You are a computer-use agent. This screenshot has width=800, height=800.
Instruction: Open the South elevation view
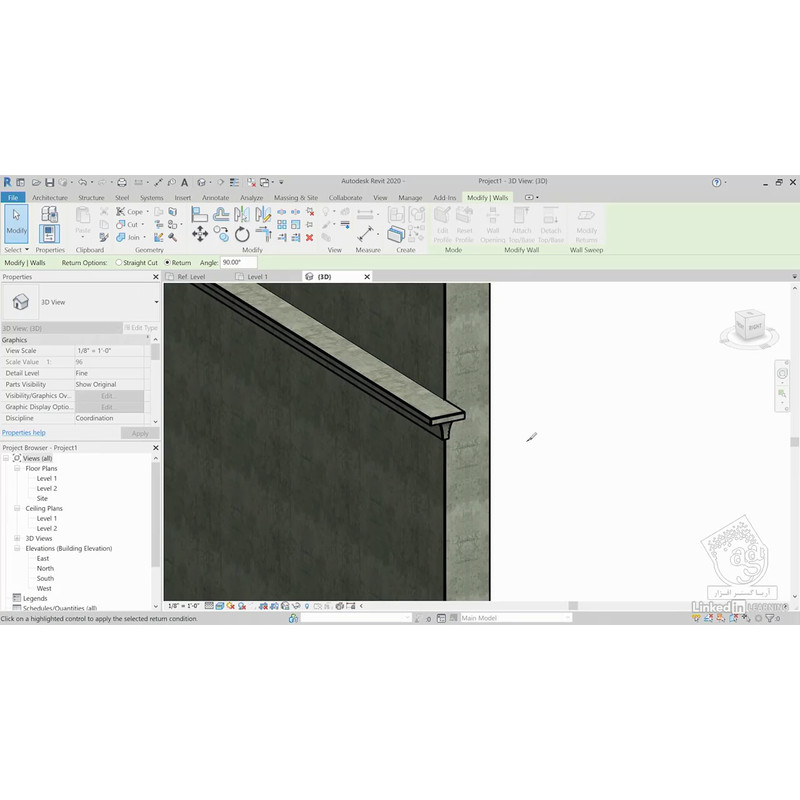point(46,578)
